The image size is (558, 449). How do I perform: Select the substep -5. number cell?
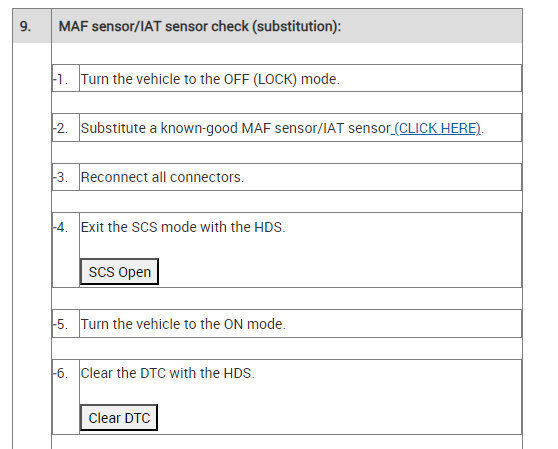click(66, 324)
